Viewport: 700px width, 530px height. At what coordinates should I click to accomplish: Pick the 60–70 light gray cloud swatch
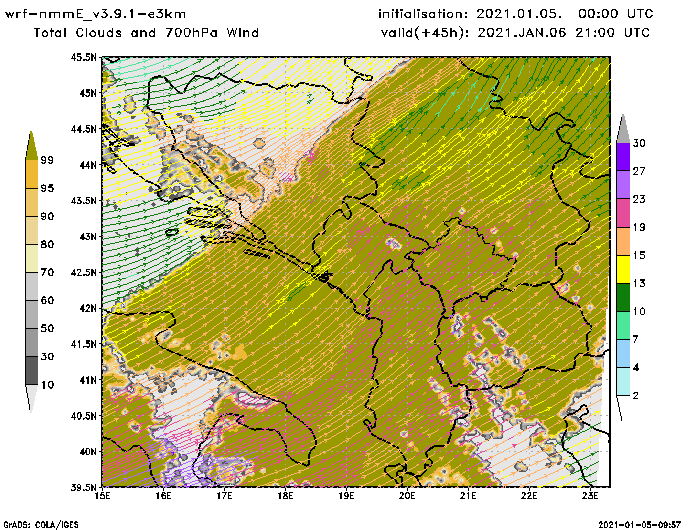click(x=32, y=287)
